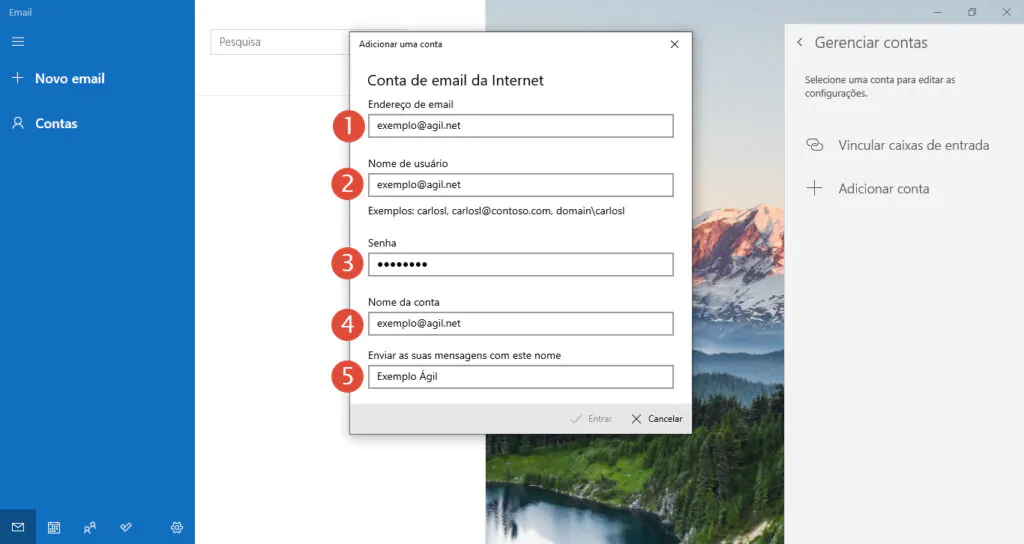
Task: Restore down the Email window
Action: click(972, 12)
